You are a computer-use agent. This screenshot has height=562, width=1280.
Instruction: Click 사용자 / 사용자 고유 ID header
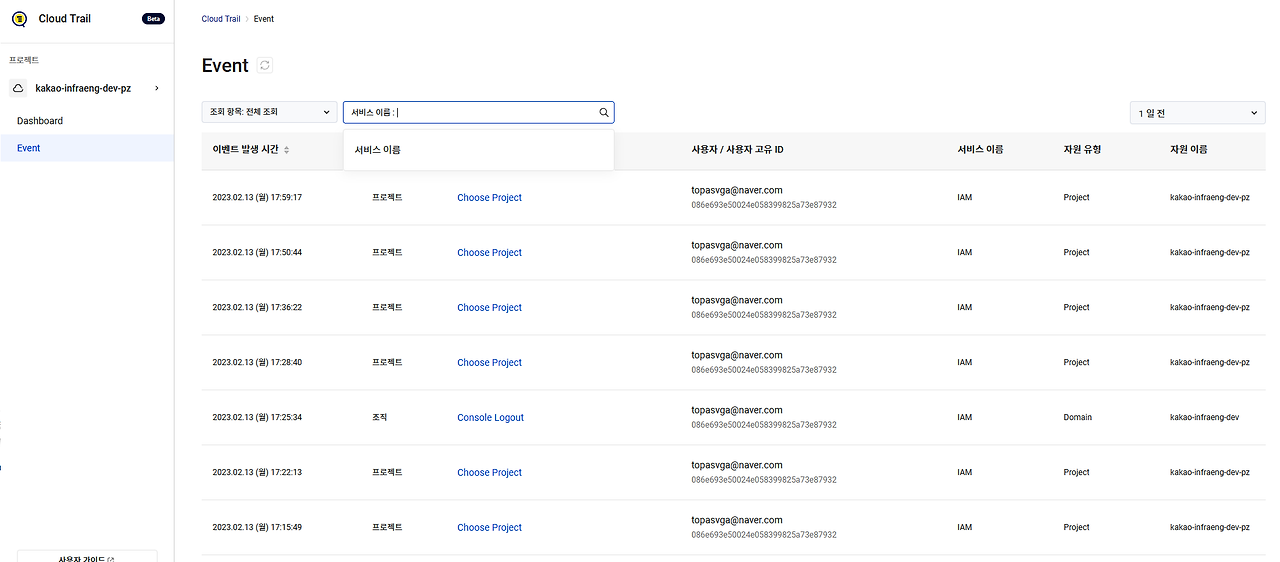[737, 150]
